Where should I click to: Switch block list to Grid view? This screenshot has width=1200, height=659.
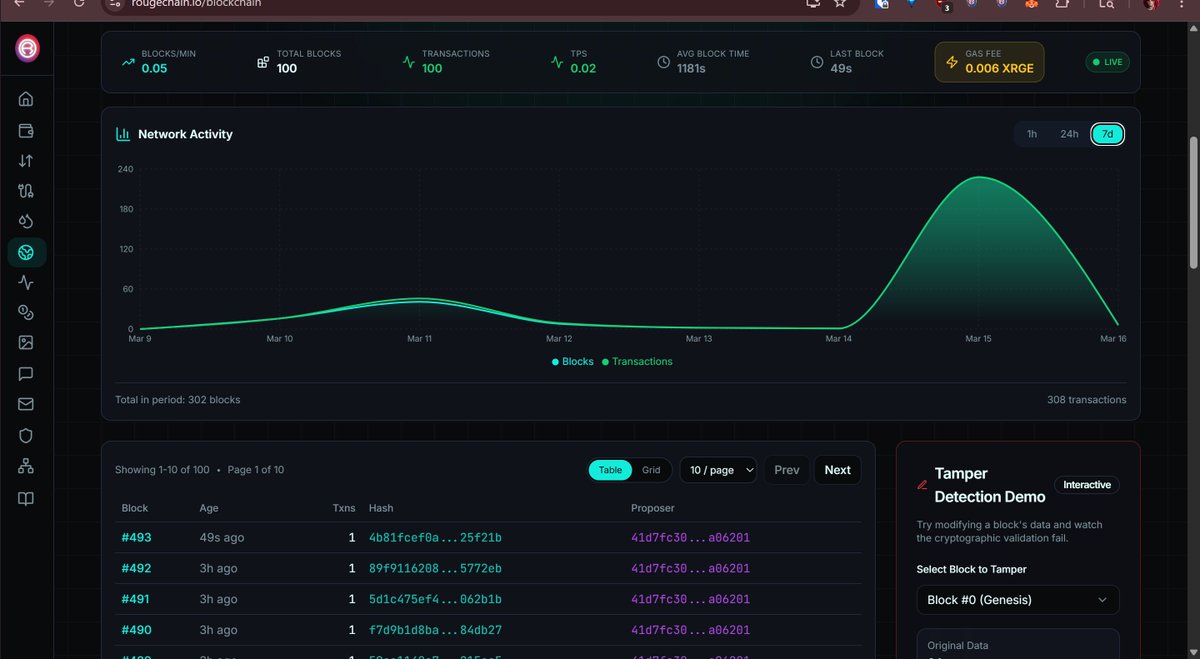651,470
